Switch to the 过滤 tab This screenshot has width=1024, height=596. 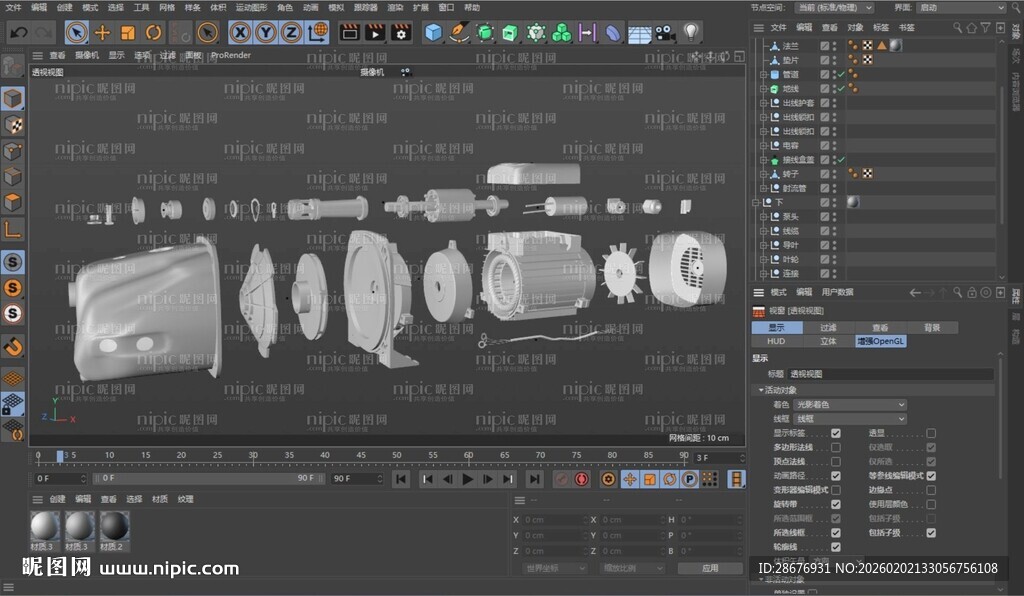tap(828, 327)
